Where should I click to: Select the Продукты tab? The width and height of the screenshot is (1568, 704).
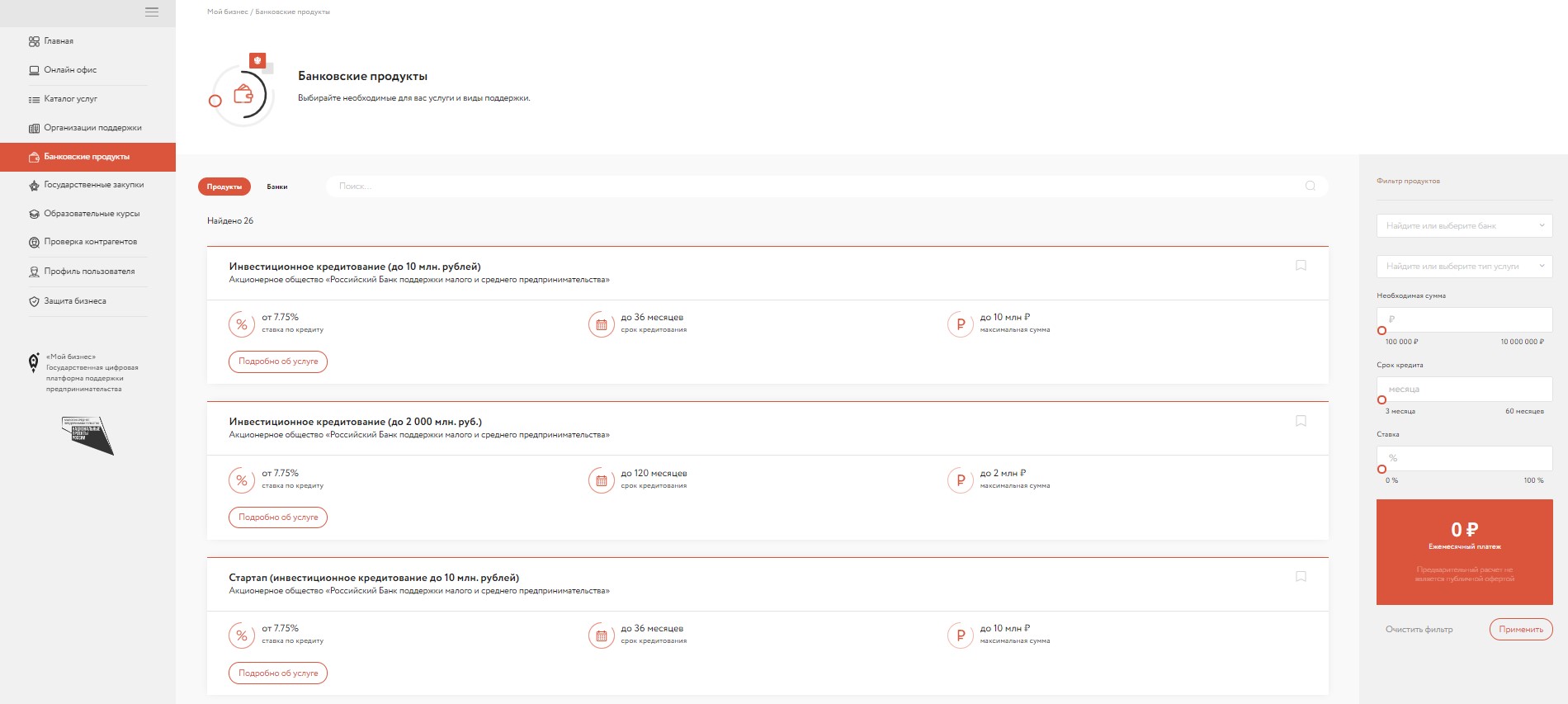tap(224, 187)
